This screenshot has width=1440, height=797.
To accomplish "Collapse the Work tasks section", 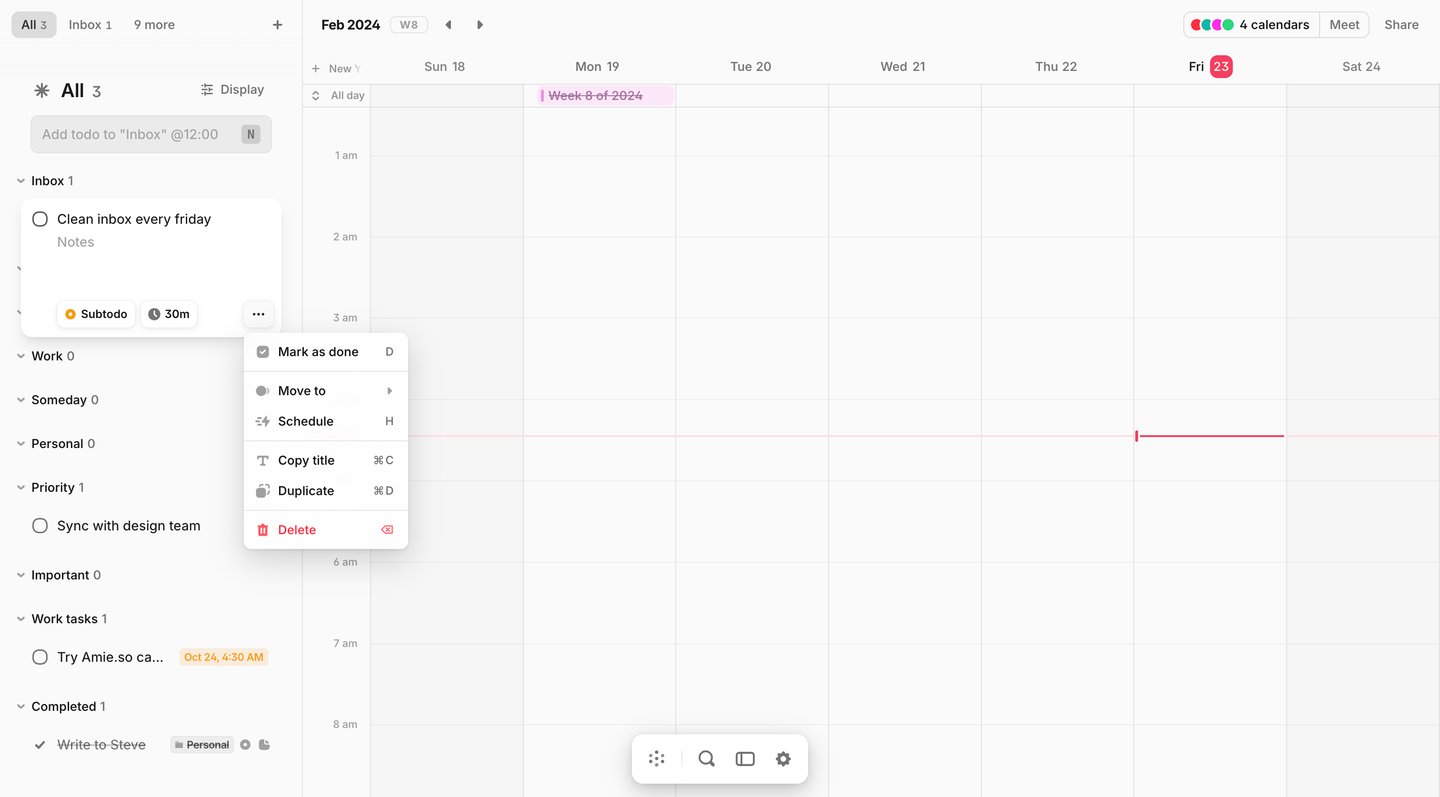I will 21,618.
